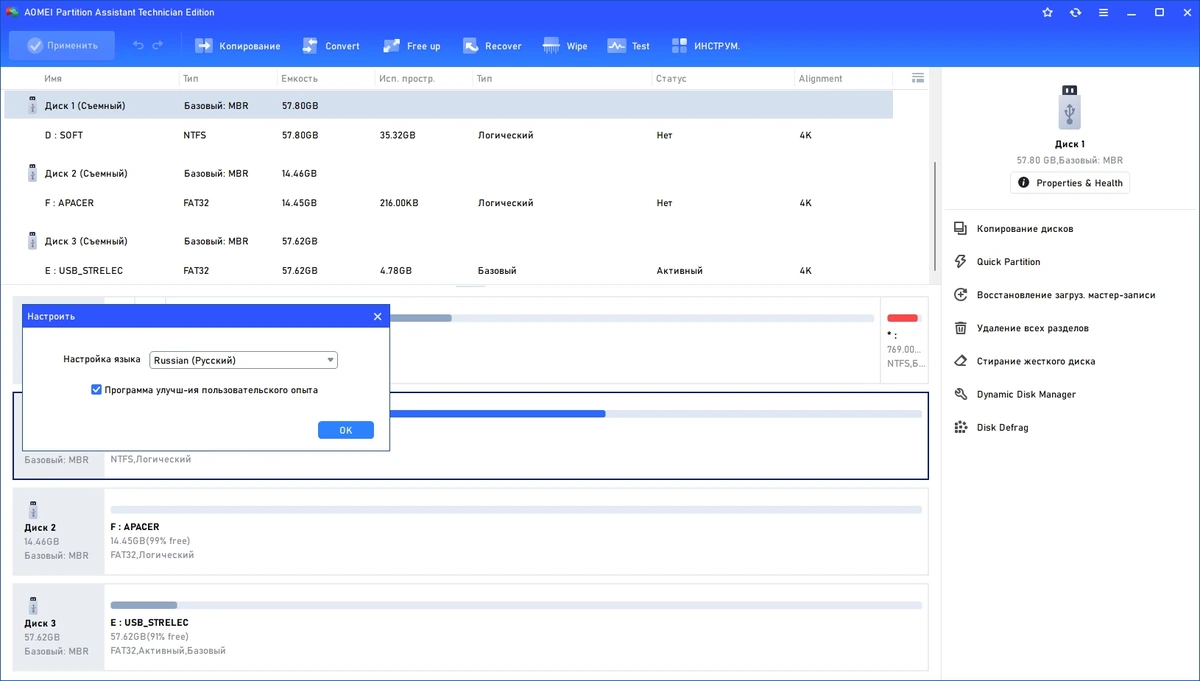
Task: Select the E : USB_STRELEC row in table
Action: pos(448,271)
